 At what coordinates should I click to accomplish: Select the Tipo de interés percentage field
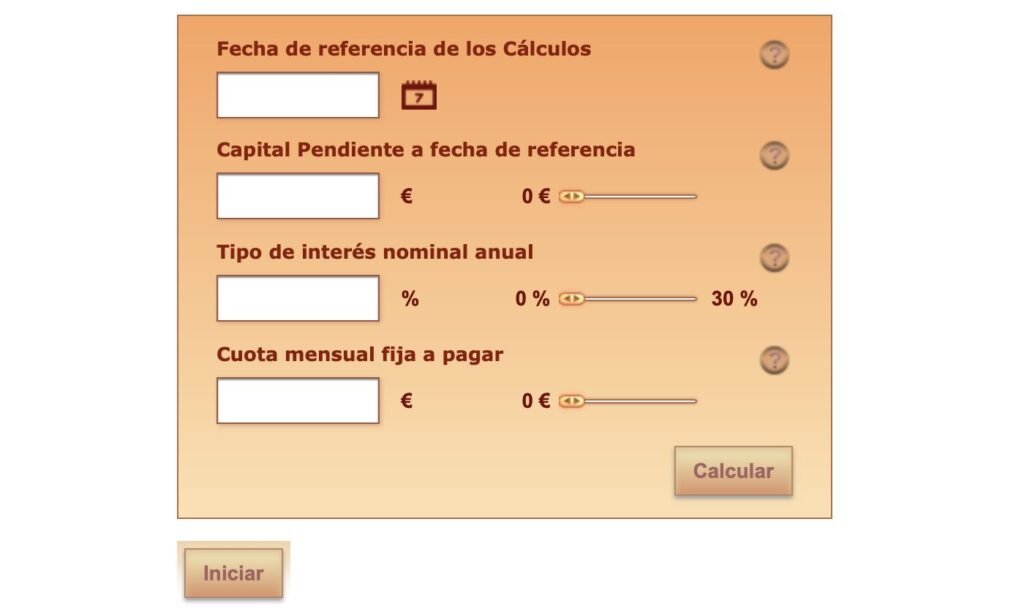(x=298, y=298)
